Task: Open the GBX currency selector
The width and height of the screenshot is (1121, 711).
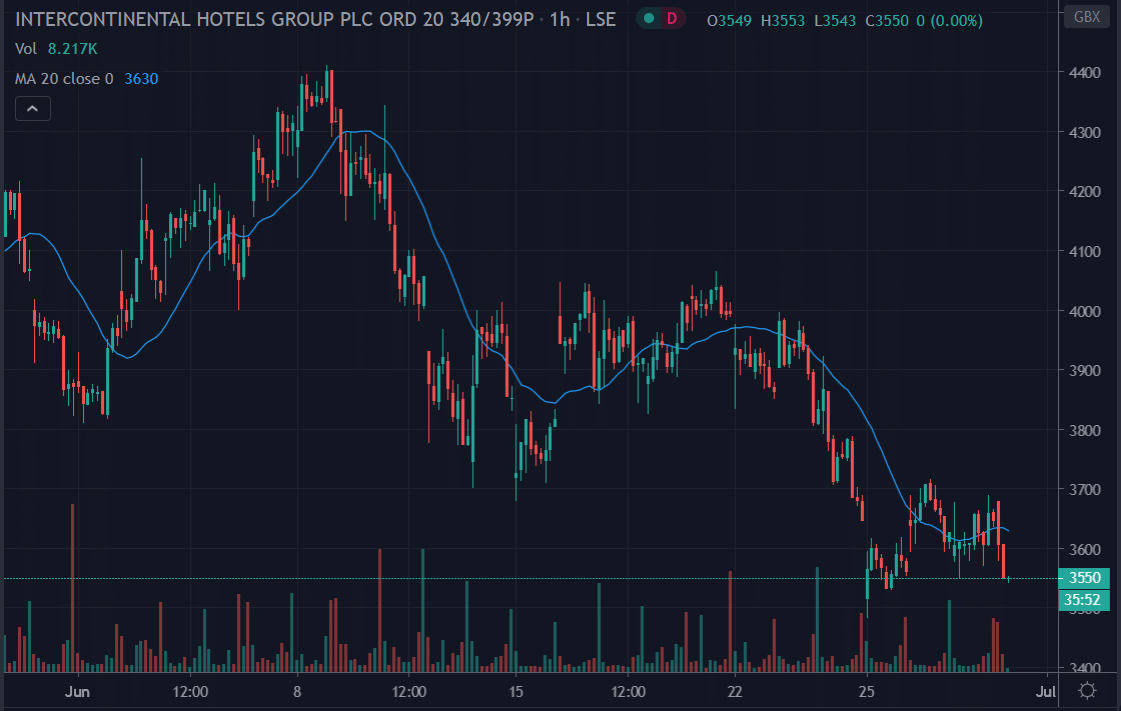Action: click(1085, 17)
